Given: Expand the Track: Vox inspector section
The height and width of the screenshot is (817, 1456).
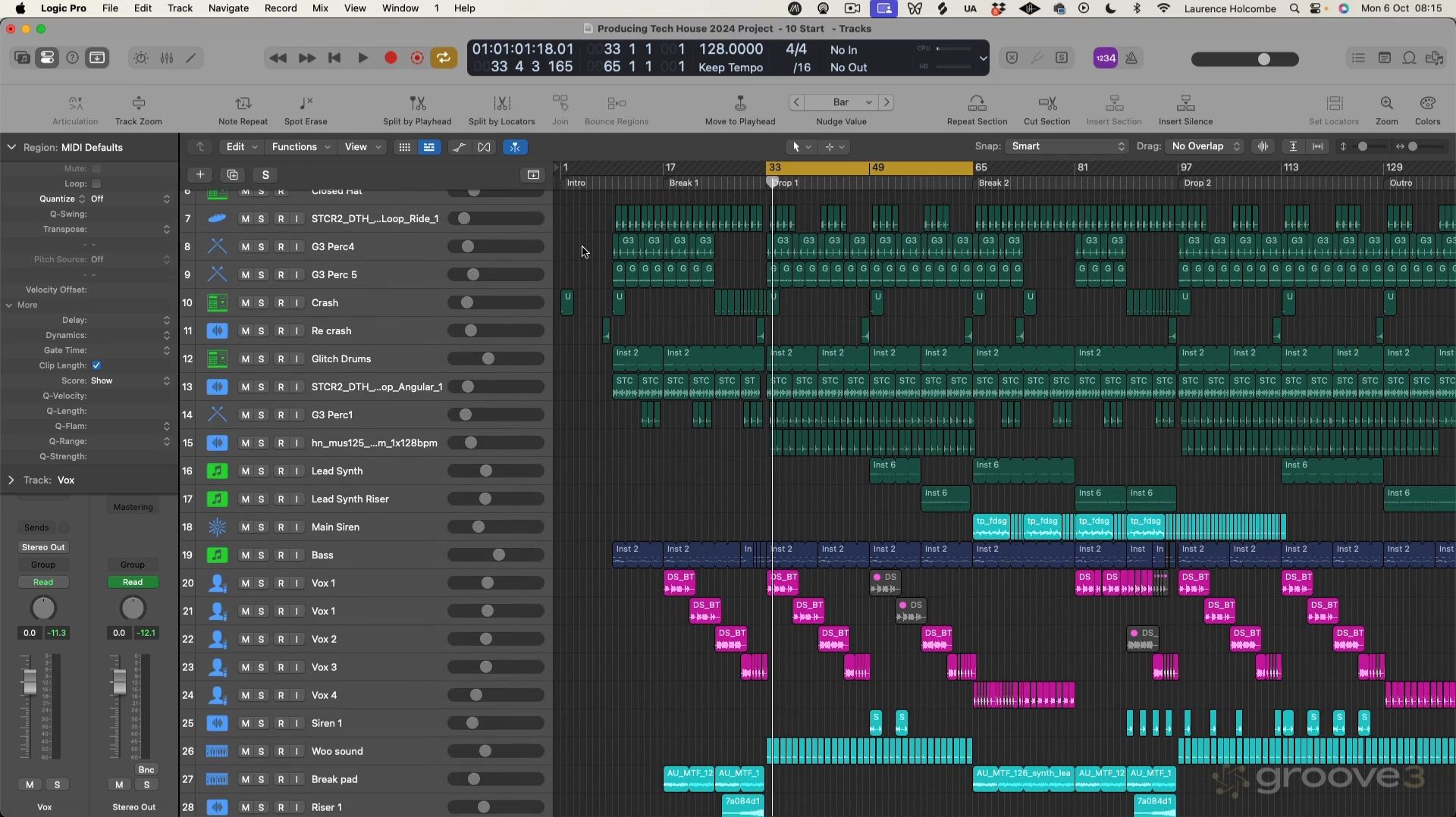Looking at the screenshot, I should tap(11, 480).
